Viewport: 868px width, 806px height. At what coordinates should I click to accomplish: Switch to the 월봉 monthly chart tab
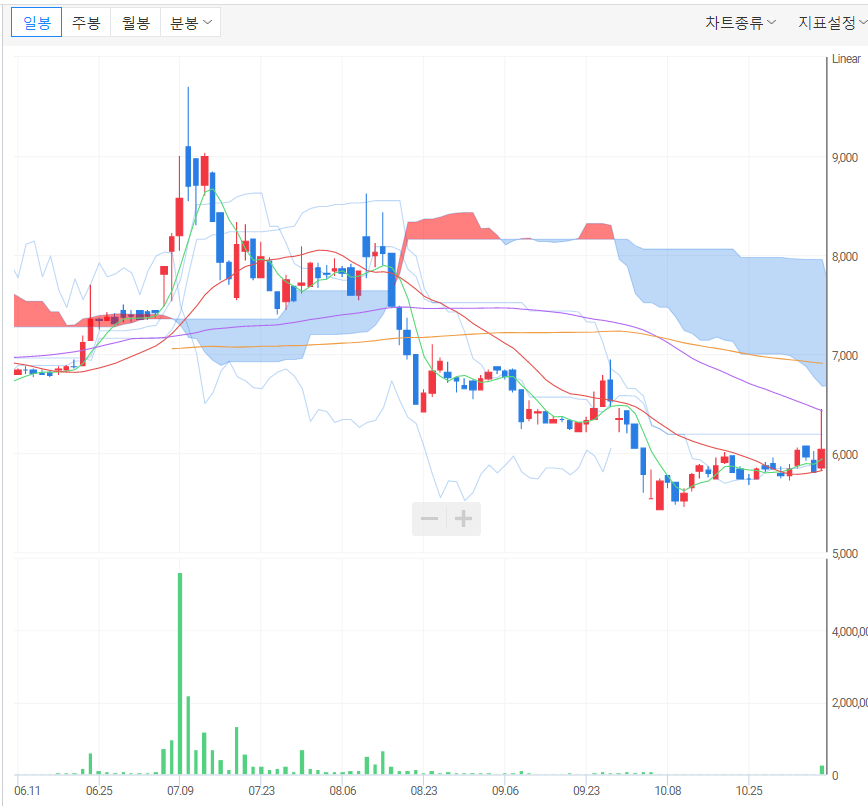136,22
